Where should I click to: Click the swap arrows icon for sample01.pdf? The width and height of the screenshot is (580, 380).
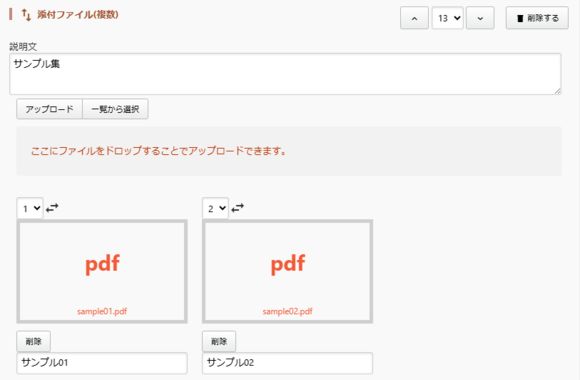pyautogui.click(x=52, y=208)
